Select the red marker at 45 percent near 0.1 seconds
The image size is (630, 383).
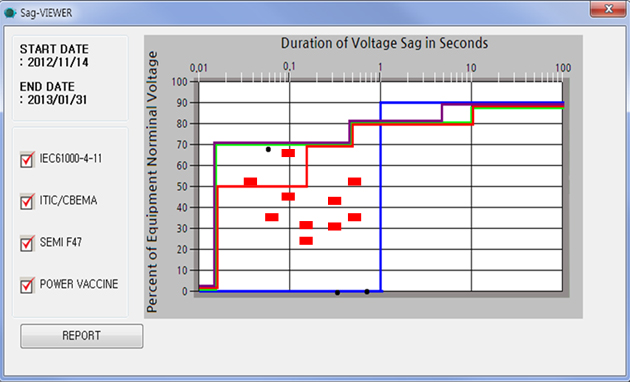[x=288, y=197]
